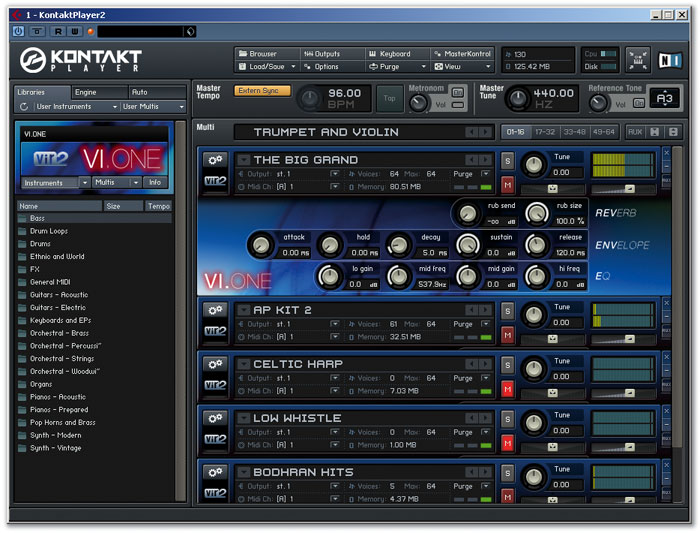This screenshot has width=700, height=533.
Task: Solo The Big Grand instrument
Action: (507, 161)
